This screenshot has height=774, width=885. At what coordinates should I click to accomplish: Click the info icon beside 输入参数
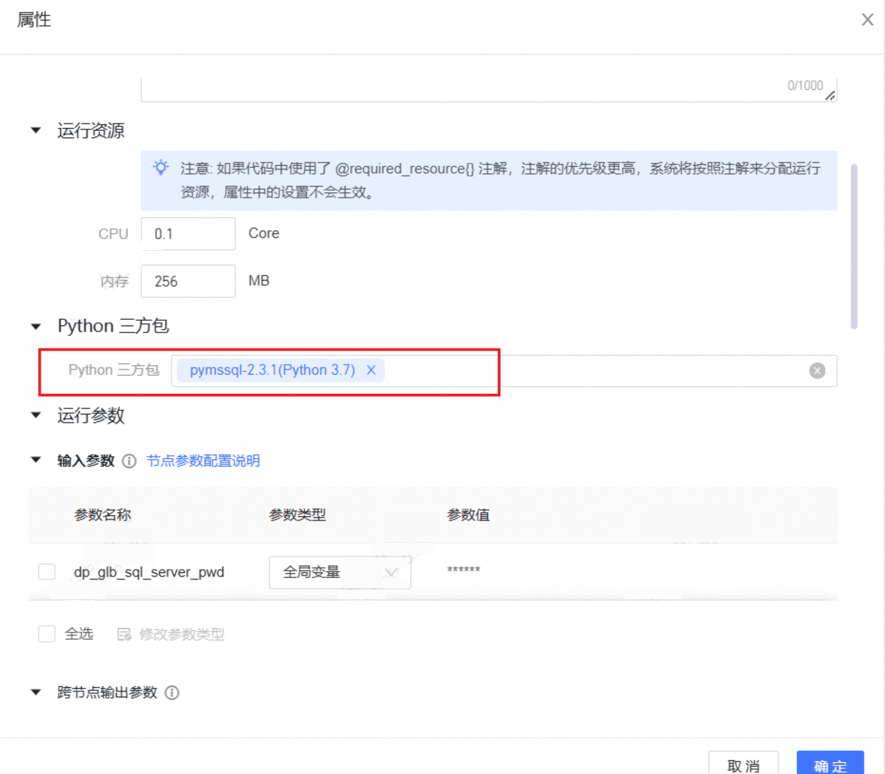pyautogui.click(x=129, y=461)
